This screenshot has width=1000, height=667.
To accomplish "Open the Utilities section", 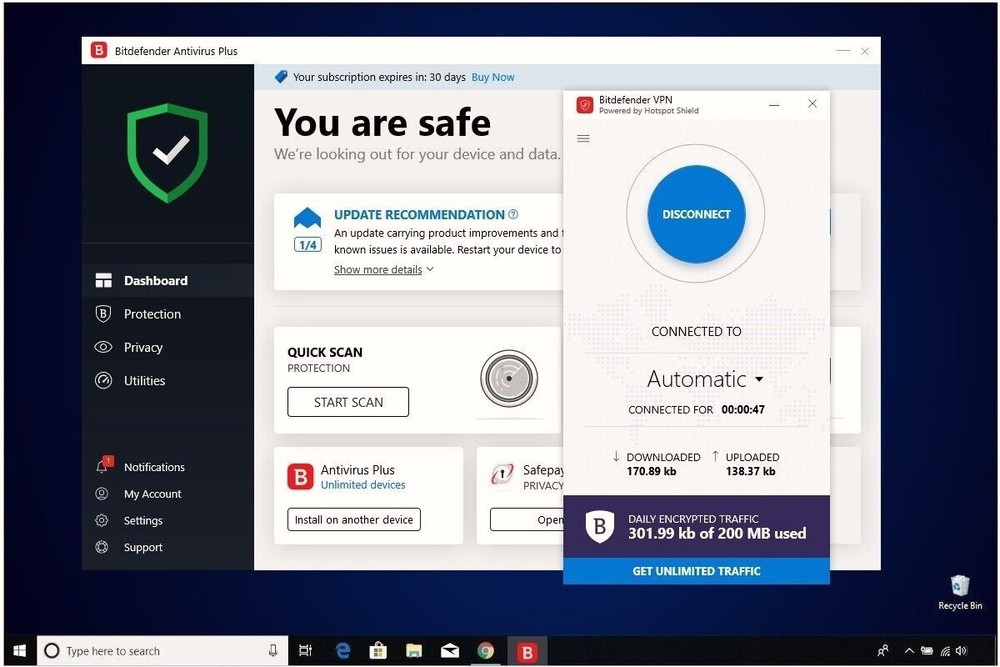I will [x=147, y=380].
